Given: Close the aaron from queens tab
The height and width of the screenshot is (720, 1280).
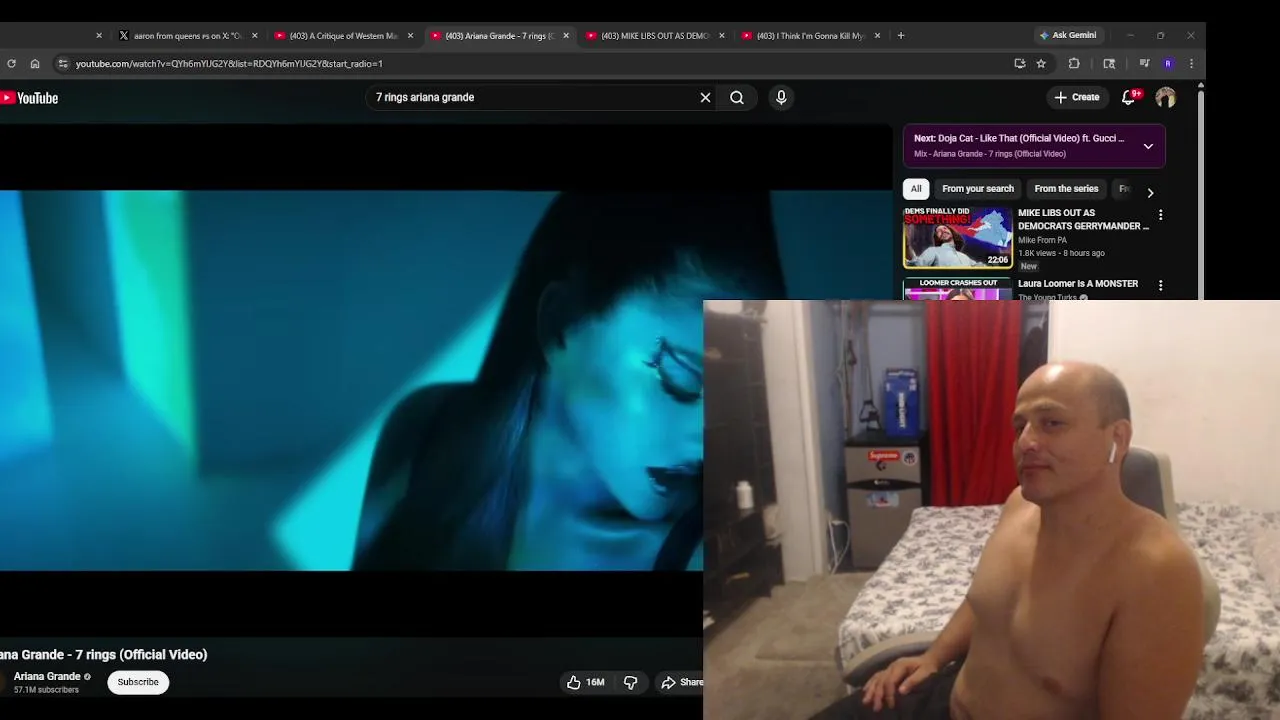Looking at the screenshot, I should [x=254, y=35].
